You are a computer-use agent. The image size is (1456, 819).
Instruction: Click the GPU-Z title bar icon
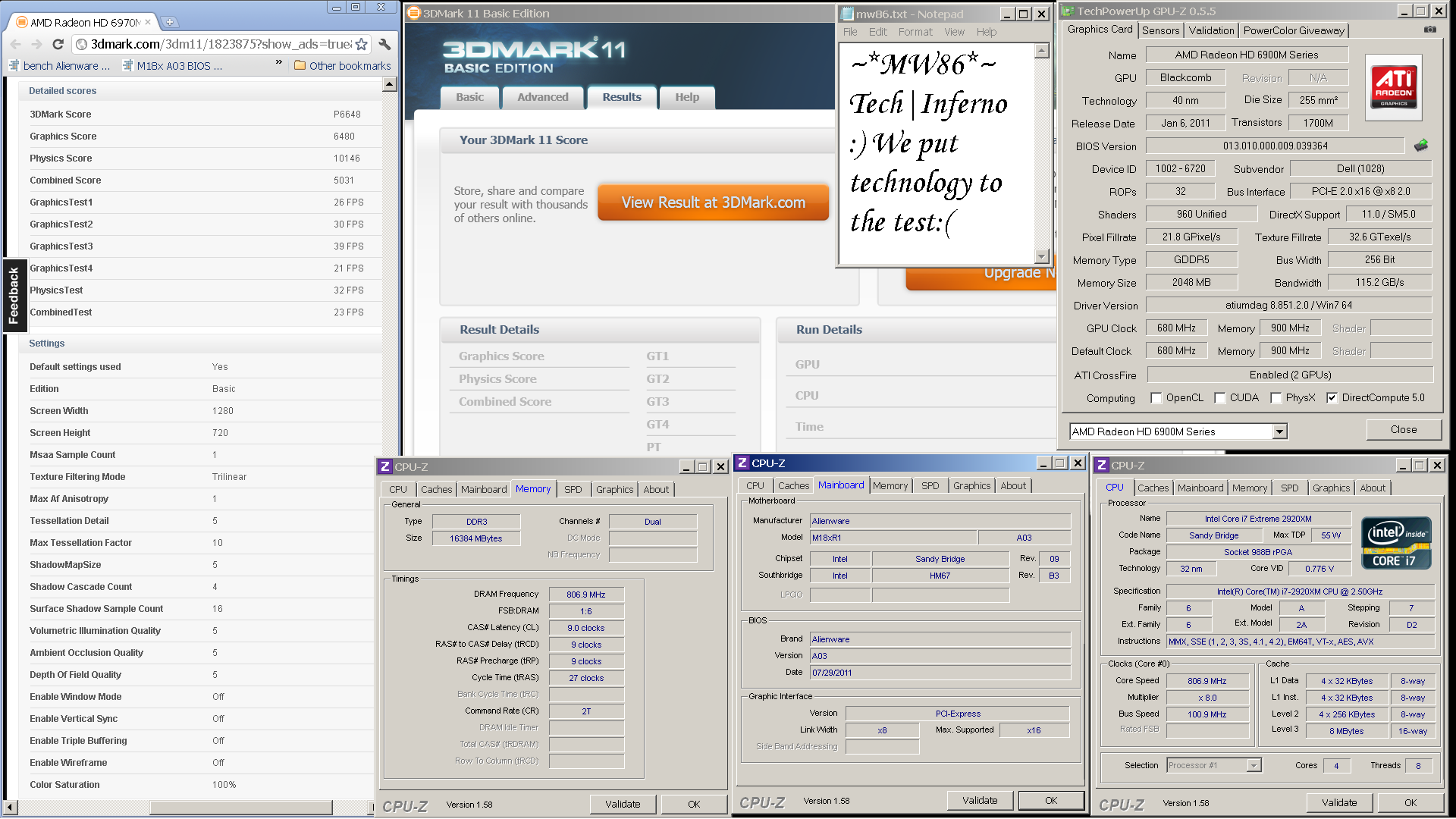point(1068,11)
